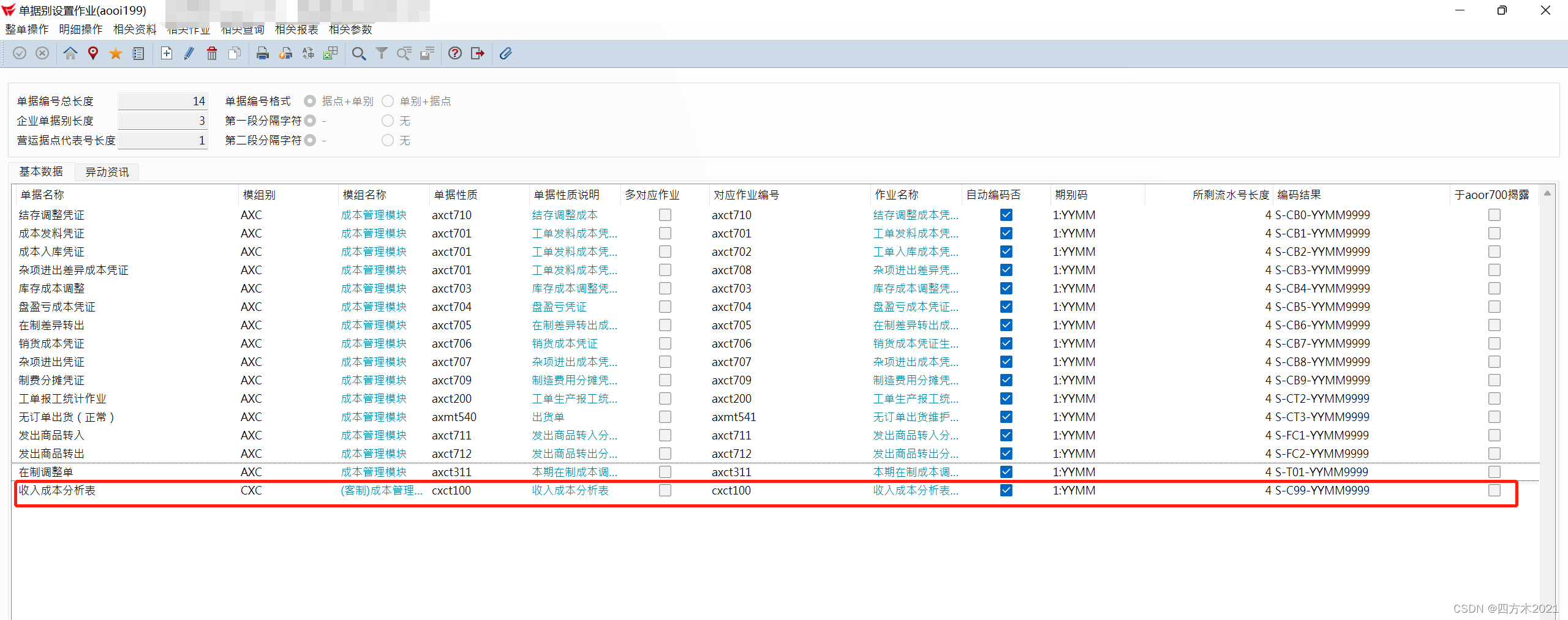1568x620 pixels.
Task: Click the help question mark icon
Action: (x=454, y=53)
